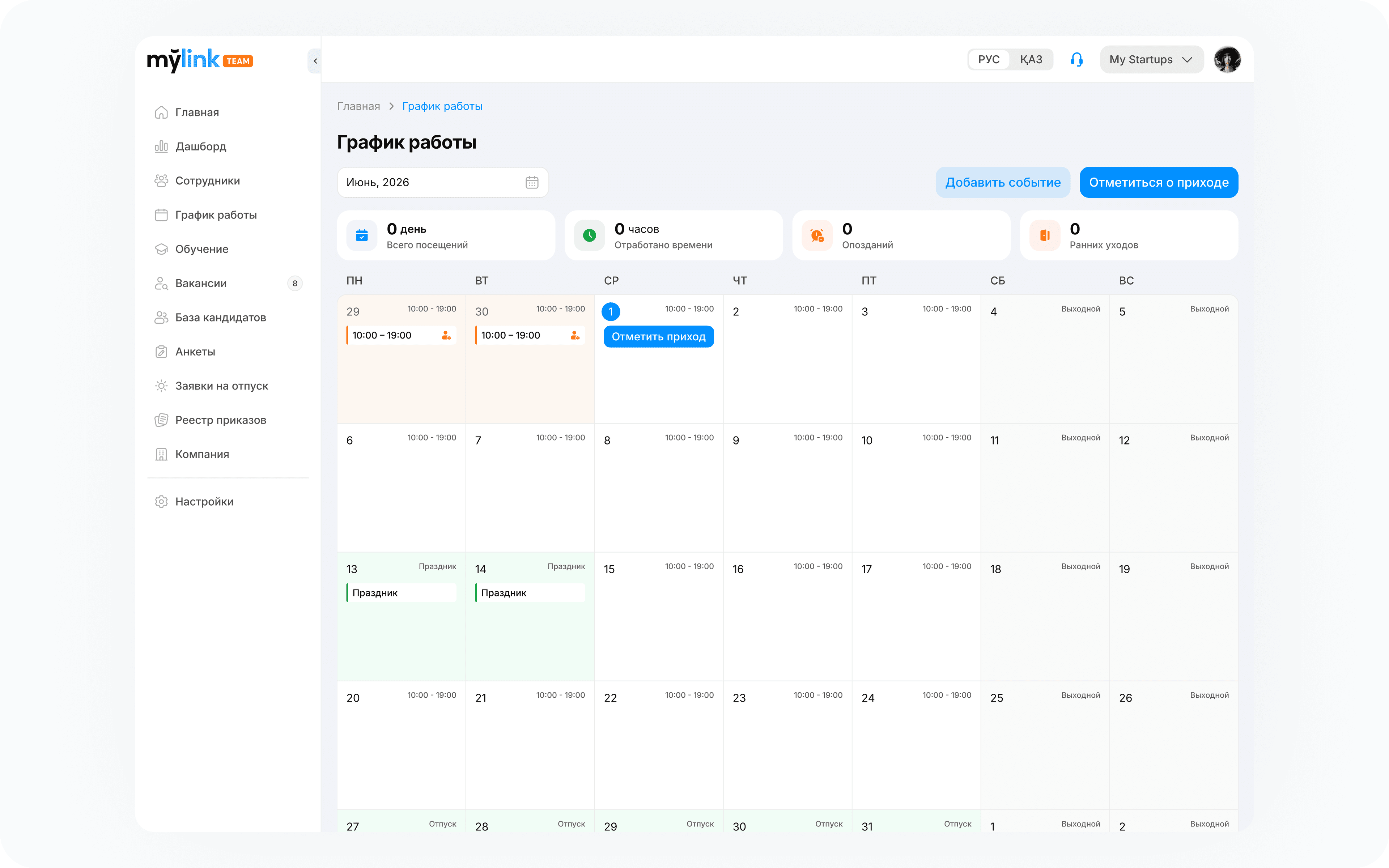Viewport: 1389px width, 868px height.
Task: Click the Ранних уходов stat label
Action: point(1104,245)
